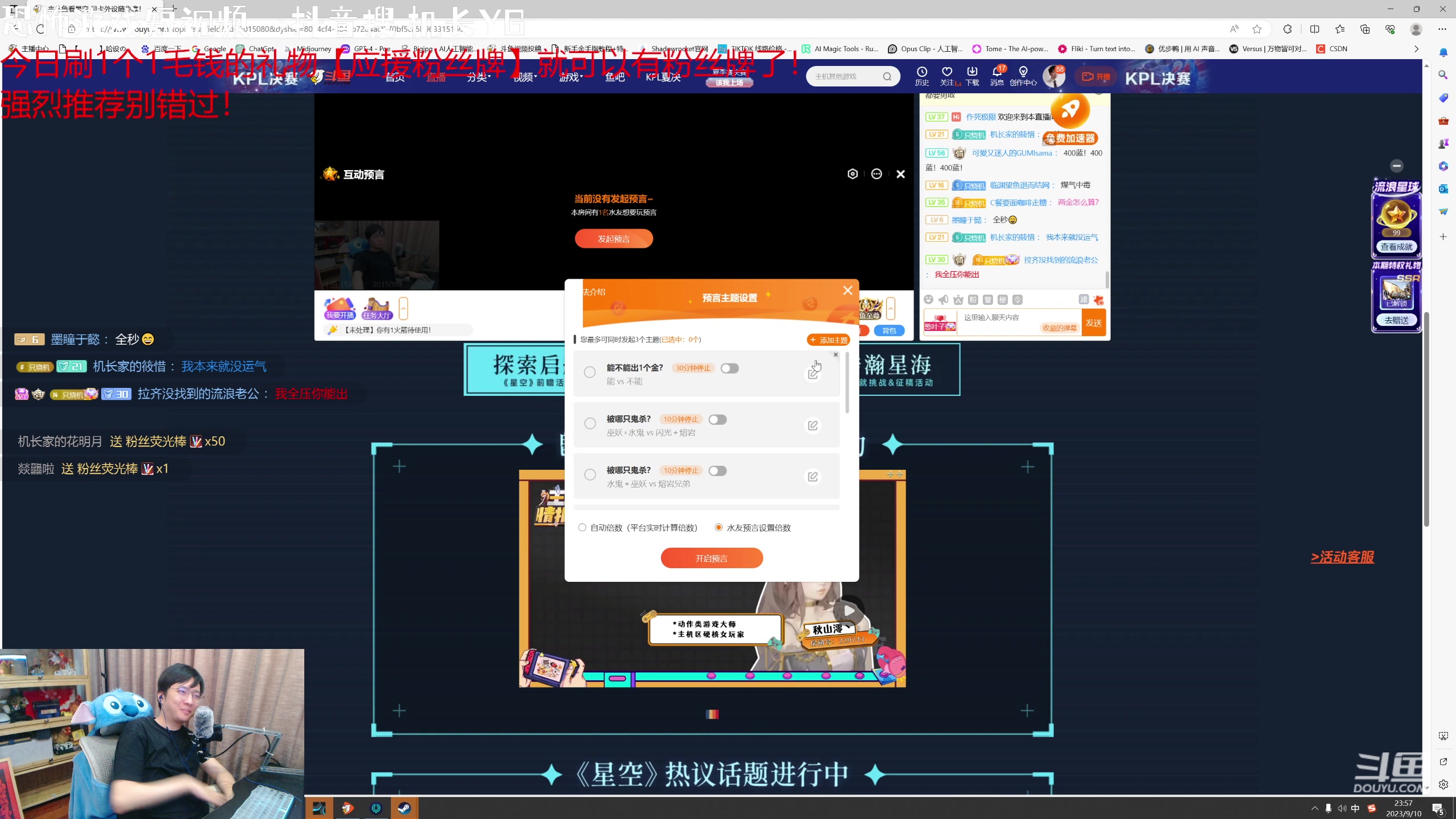The width and height of the screenshot is (1456, 819).
Task: Open Steam from the Windows taskbar
Action: pos(404,807)
